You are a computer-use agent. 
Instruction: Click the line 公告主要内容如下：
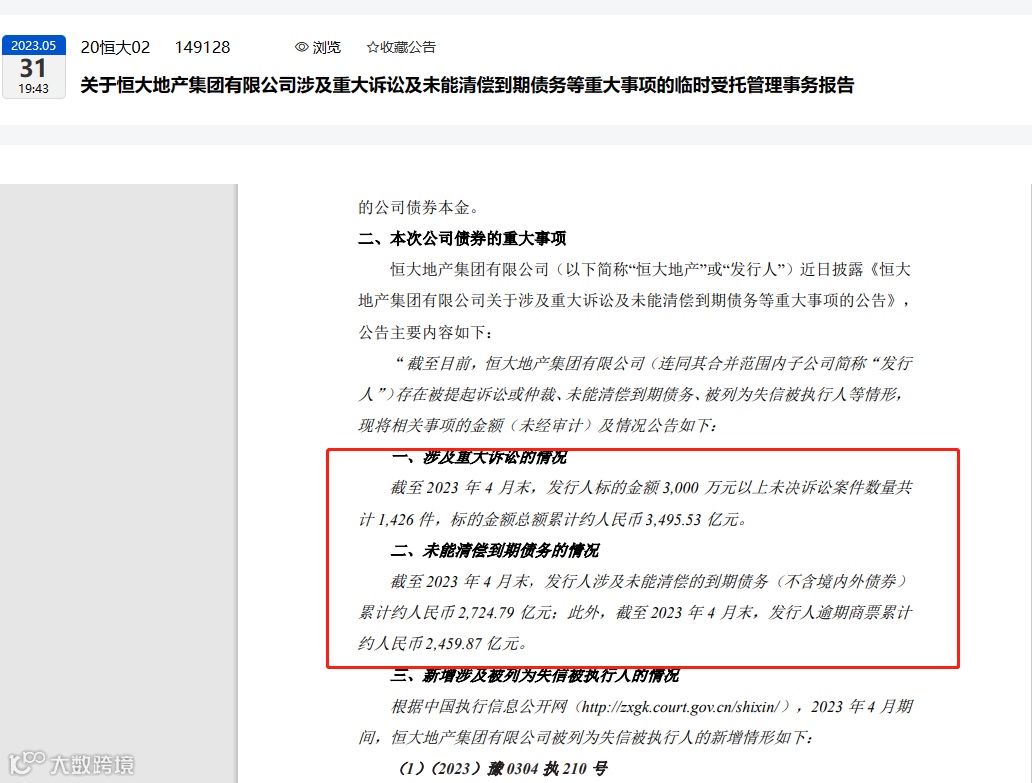pos(426,332)
